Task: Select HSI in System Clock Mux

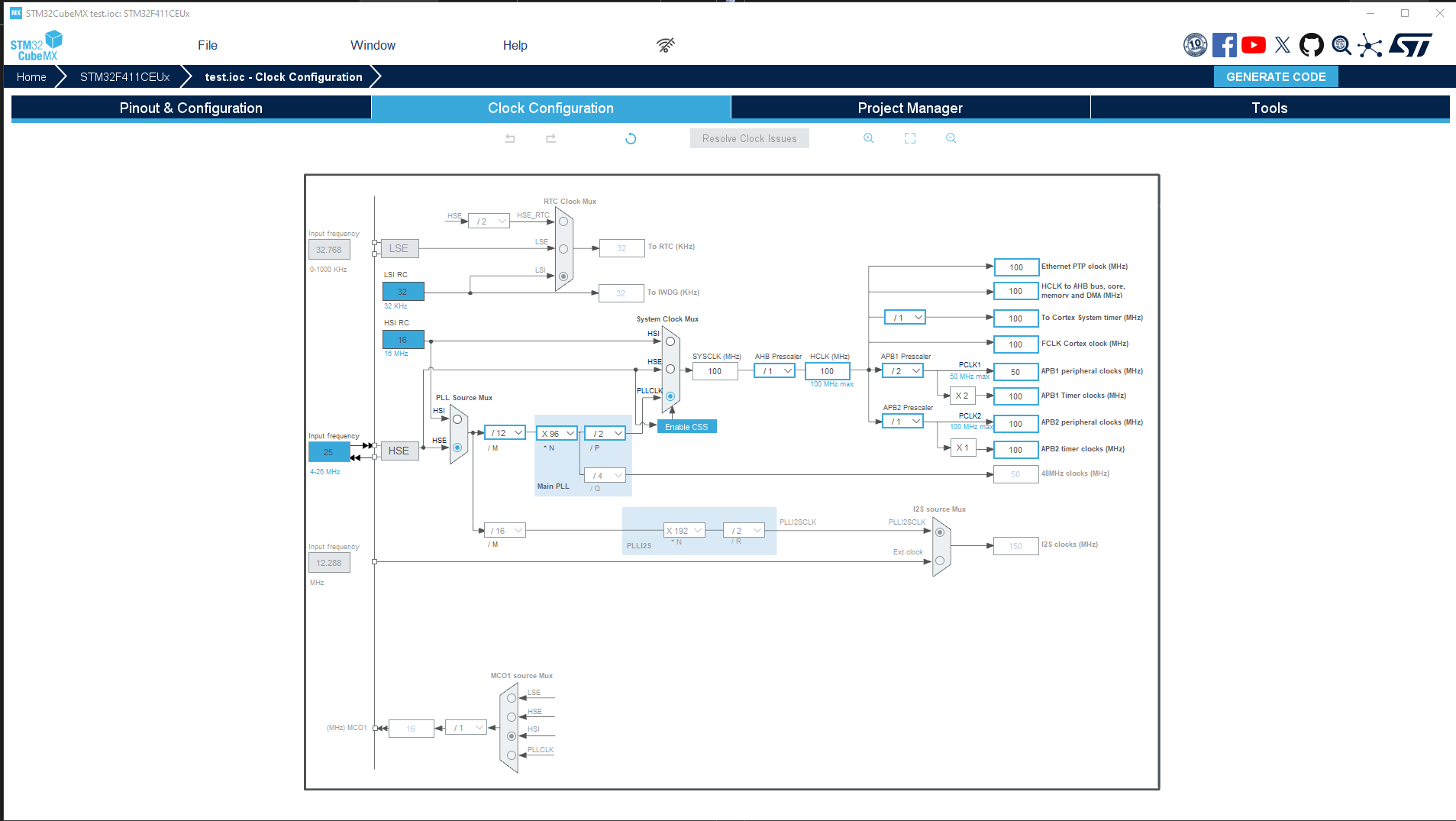Action: pos(670,341)
